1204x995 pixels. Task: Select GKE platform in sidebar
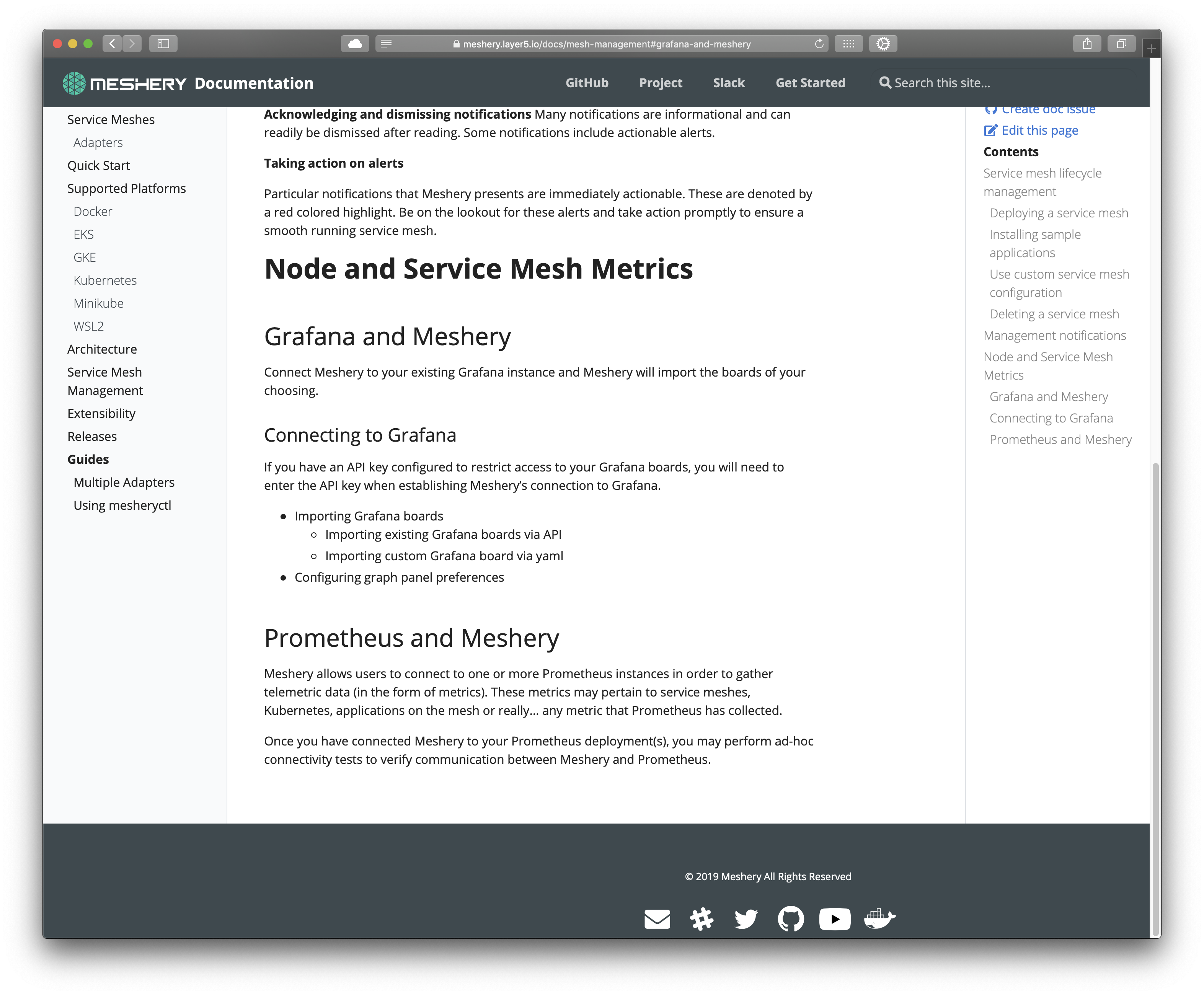(x=85, y=257)
